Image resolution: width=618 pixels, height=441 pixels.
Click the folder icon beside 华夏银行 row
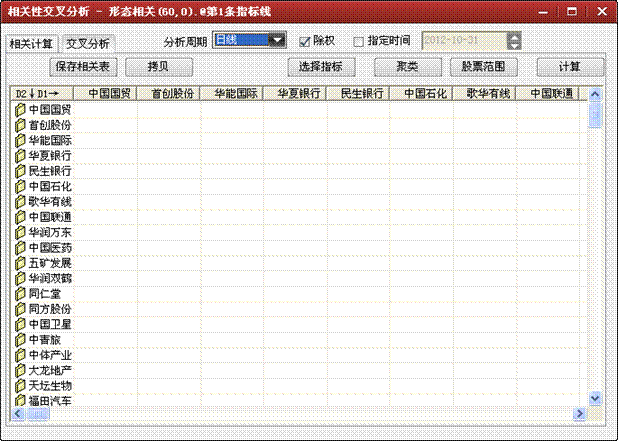pyautogui.click(x=20, y=156)
